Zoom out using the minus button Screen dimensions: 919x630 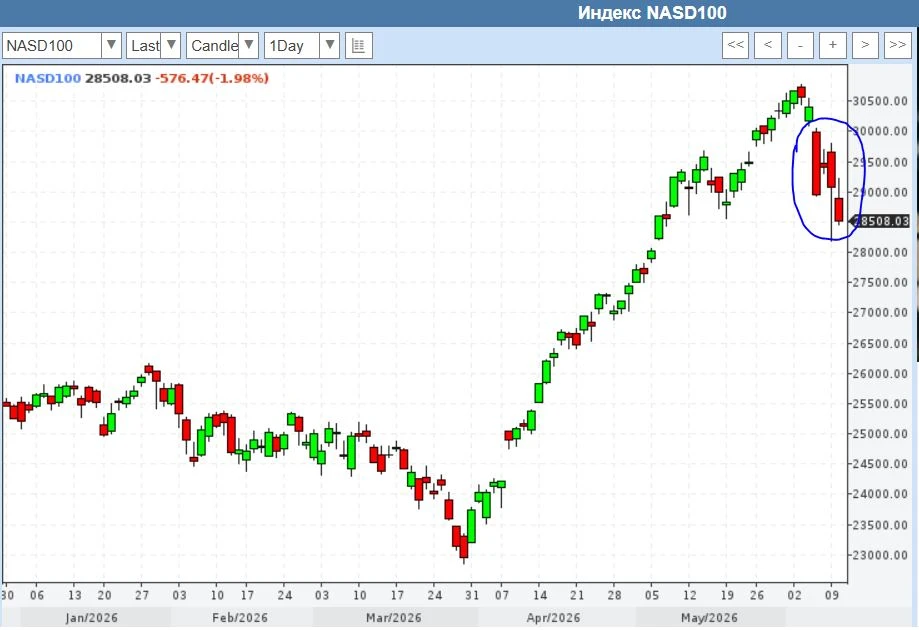[800, 45]
